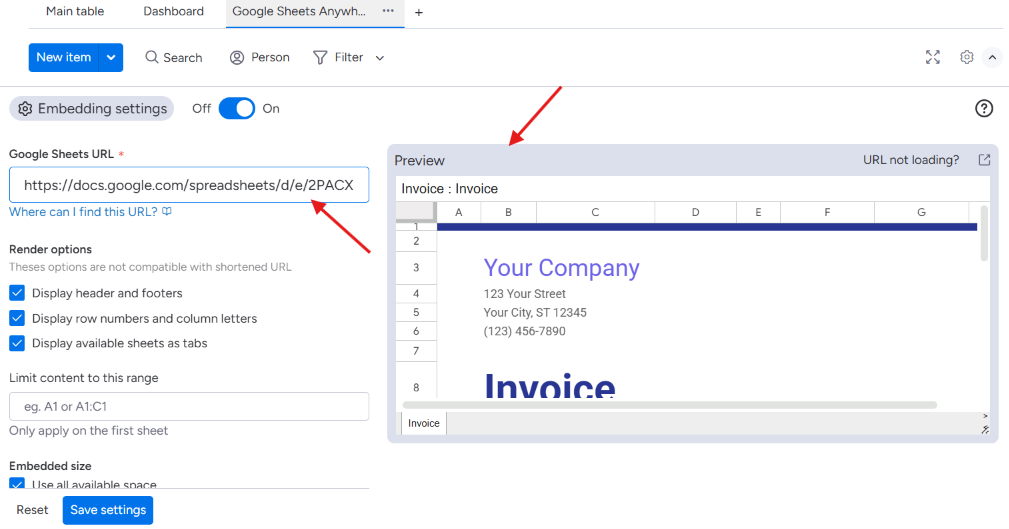Select column B header in preview
The height and width of the screenshot is (529, 1009).
pos(508,212)
